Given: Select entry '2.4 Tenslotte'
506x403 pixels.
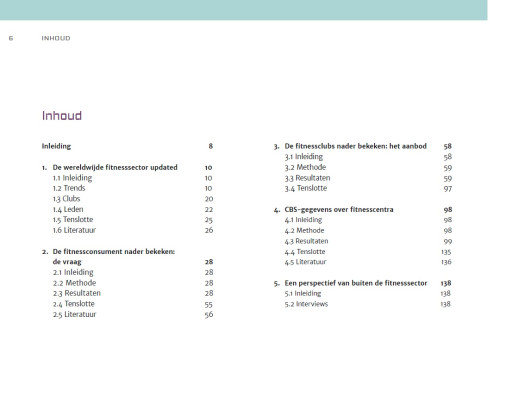Looking at the screenshot, I should tap(74, 304).
